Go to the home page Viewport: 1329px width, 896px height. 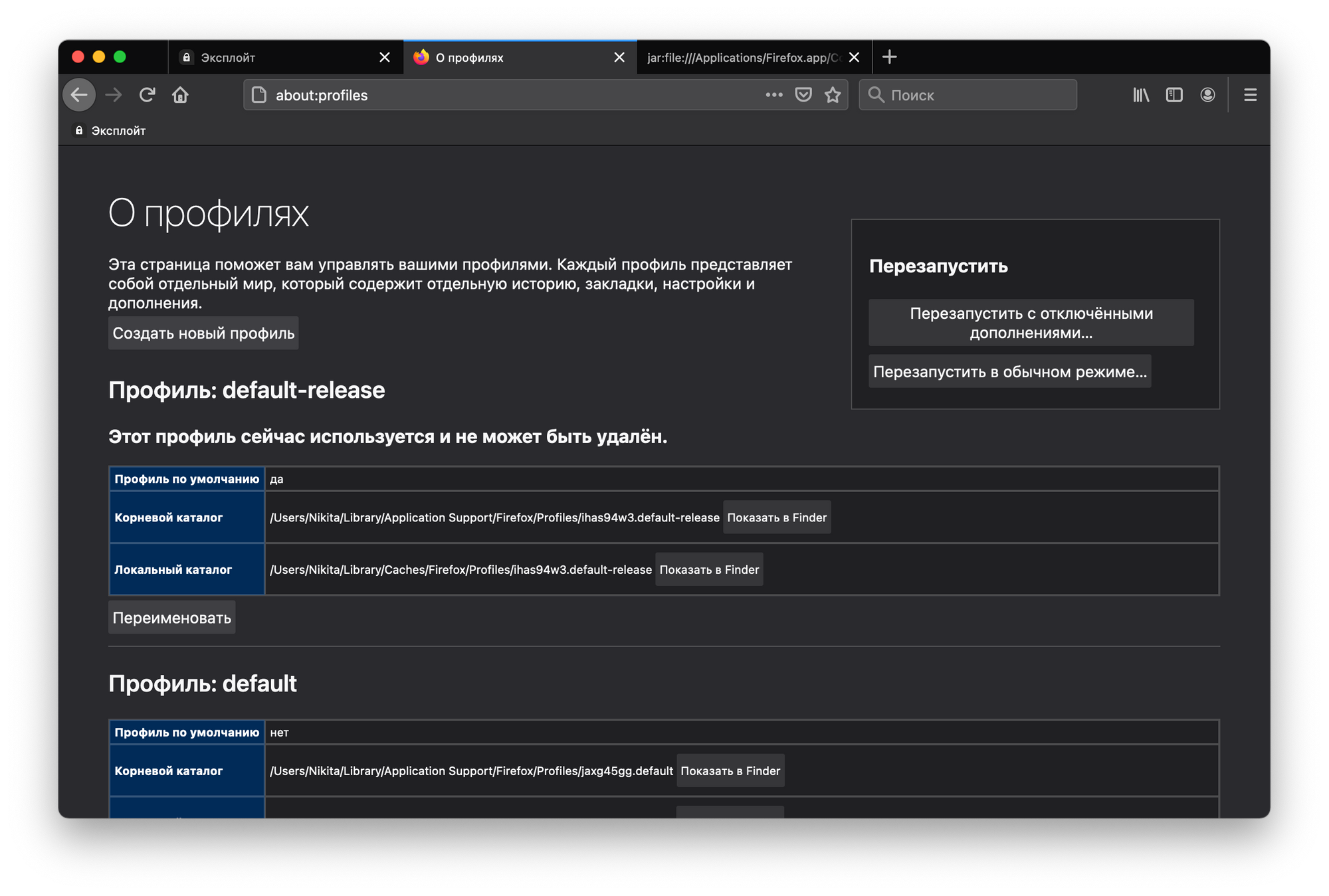click(x=180, y=95)
